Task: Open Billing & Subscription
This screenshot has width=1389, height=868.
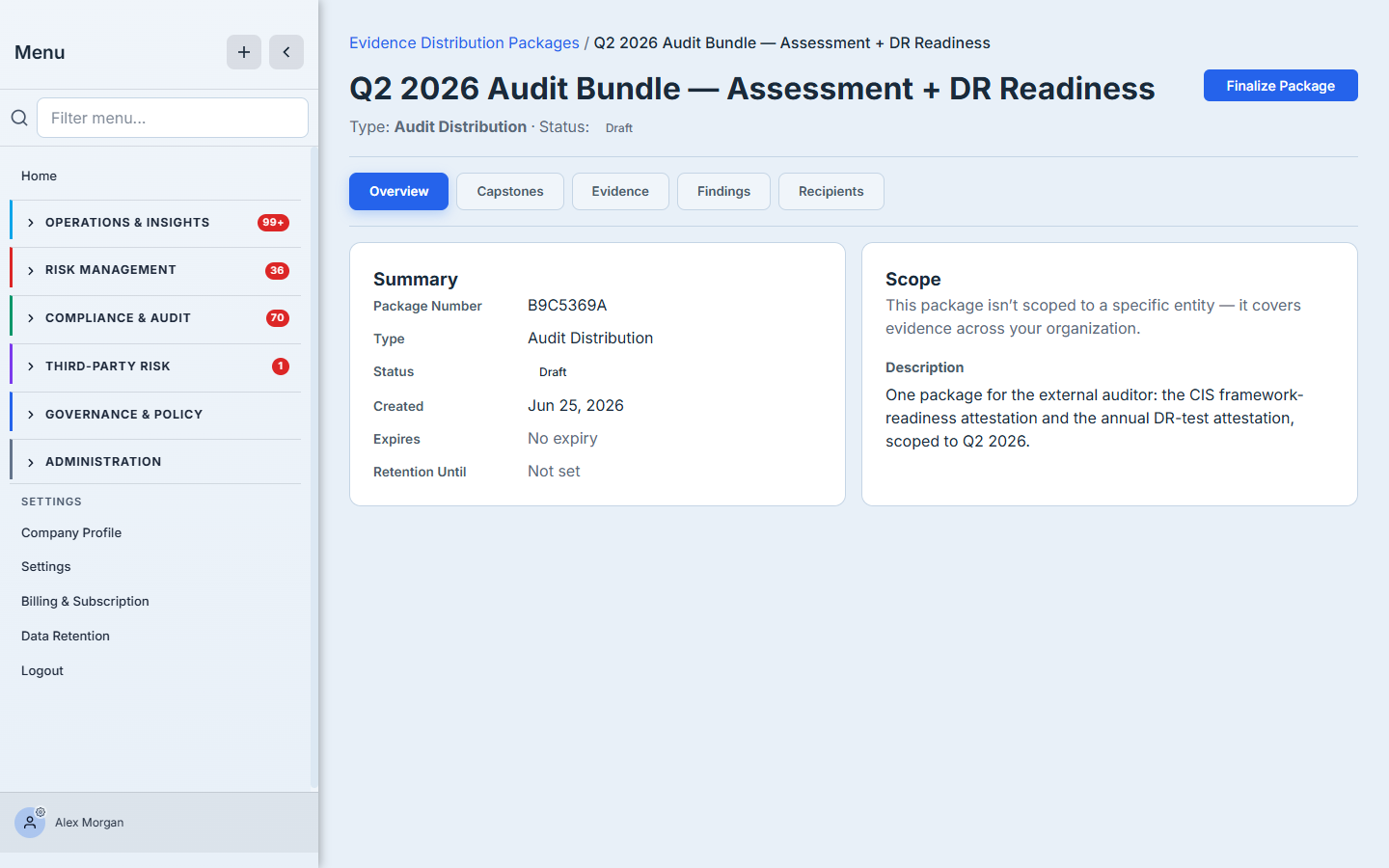Action: 85,601
